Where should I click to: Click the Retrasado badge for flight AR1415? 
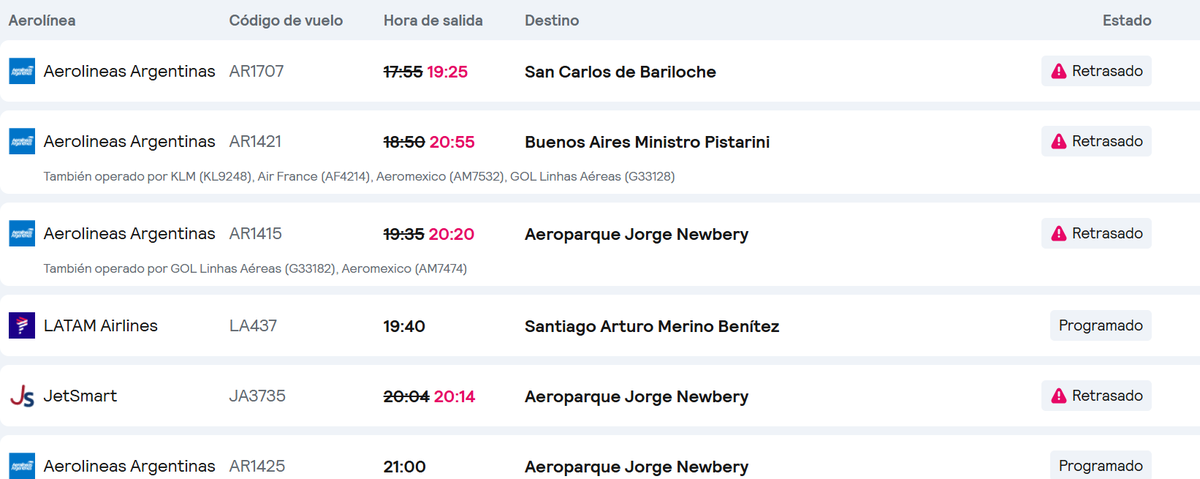(x=1096, y=233)
